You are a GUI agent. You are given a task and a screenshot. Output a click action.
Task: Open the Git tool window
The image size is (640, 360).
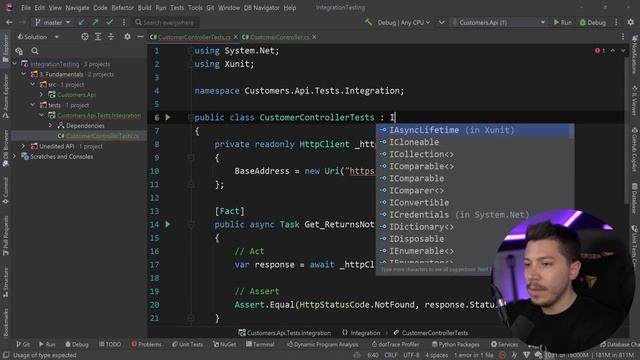[x=23, y=344]
